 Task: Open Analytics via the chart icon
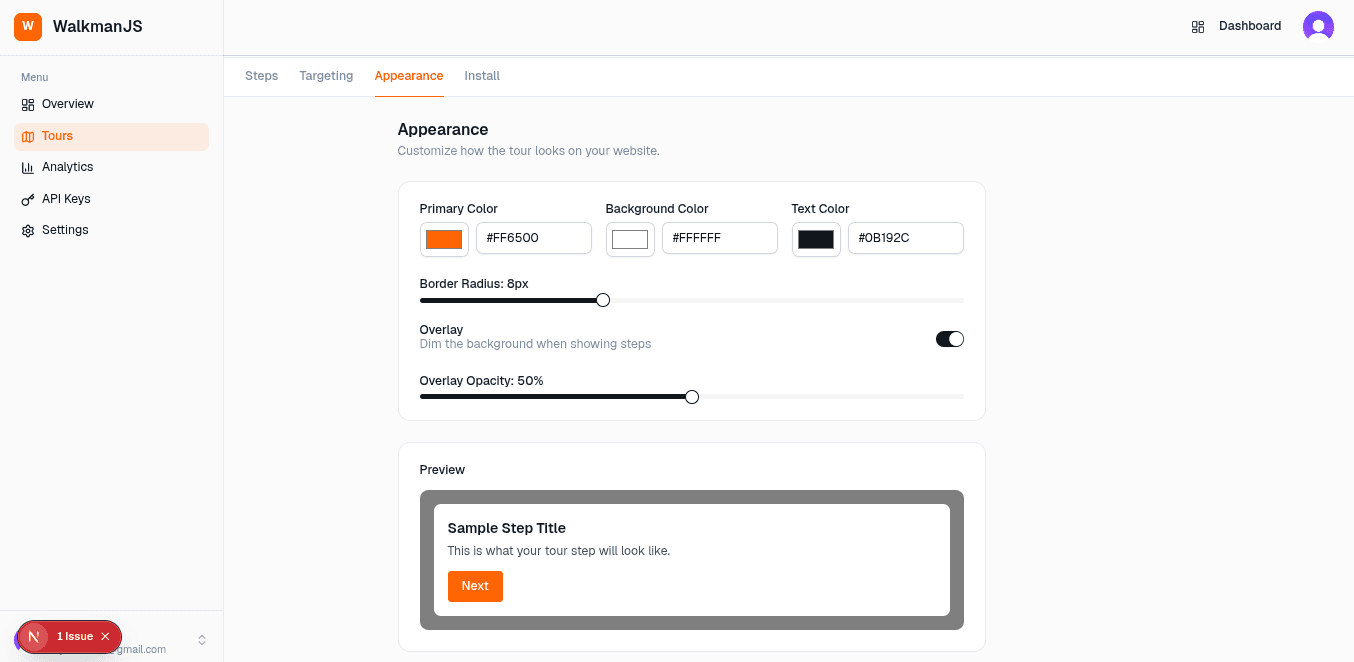28,167
